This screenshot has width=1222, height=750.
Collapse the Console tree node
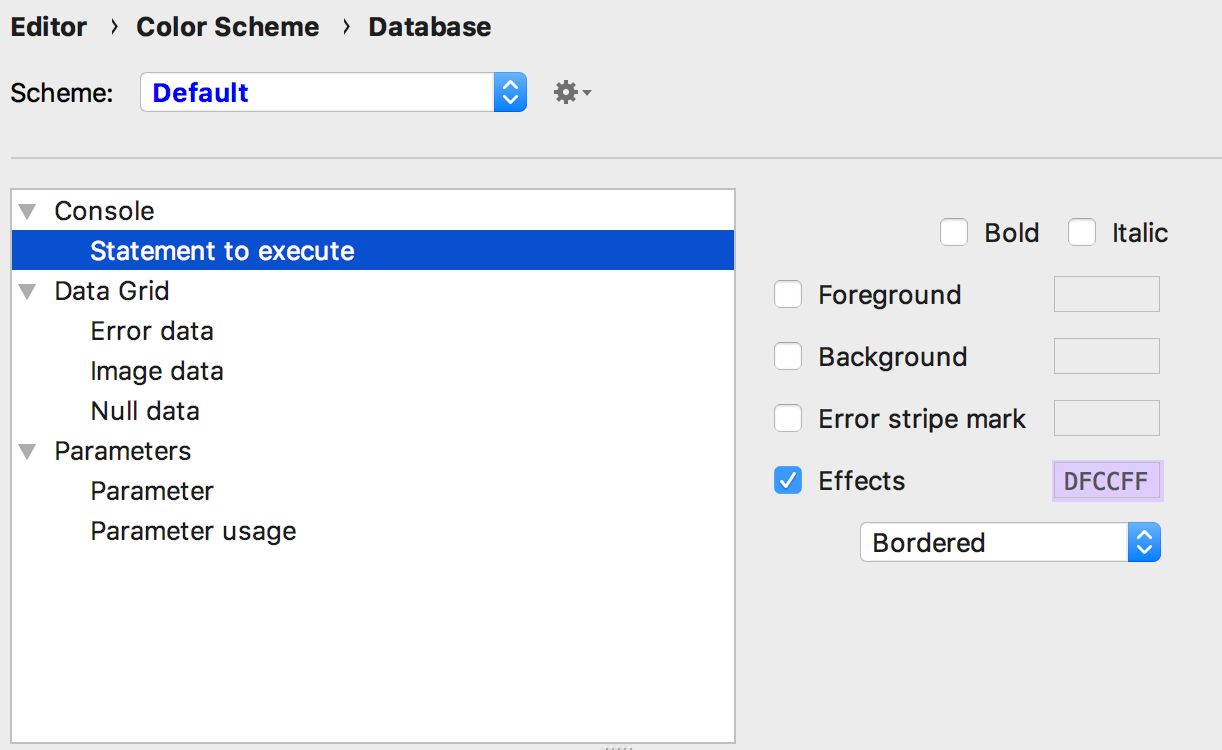click(x=27, y=211)
